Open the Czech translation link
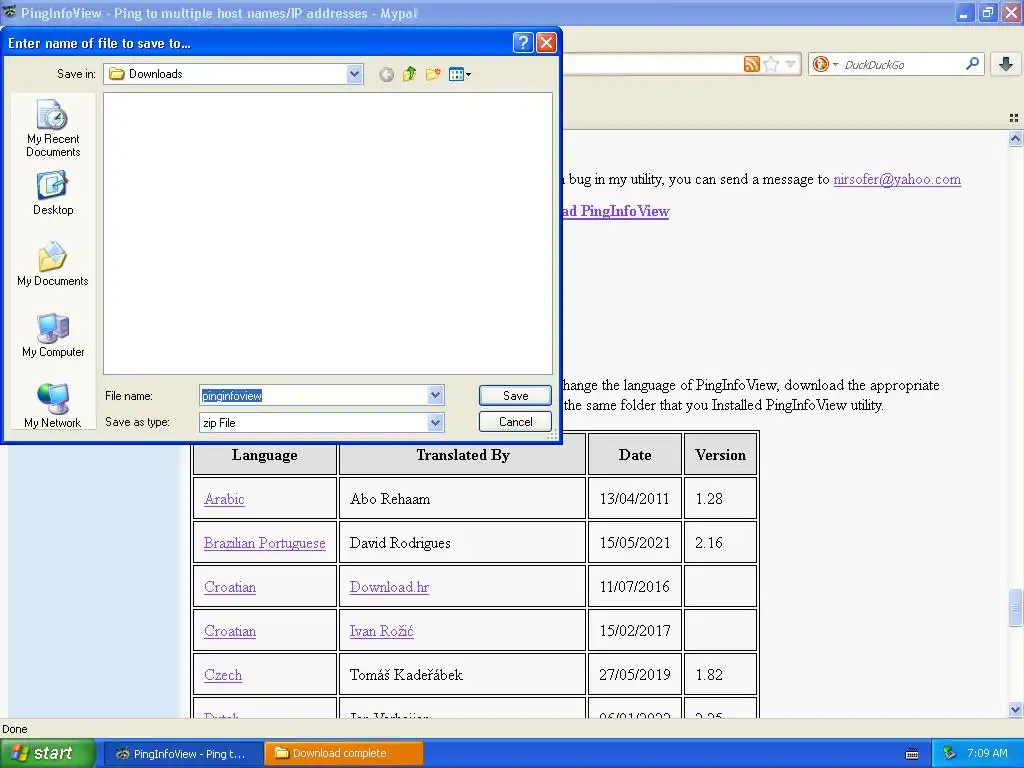The image size is (1024, 768). point(223,675)
